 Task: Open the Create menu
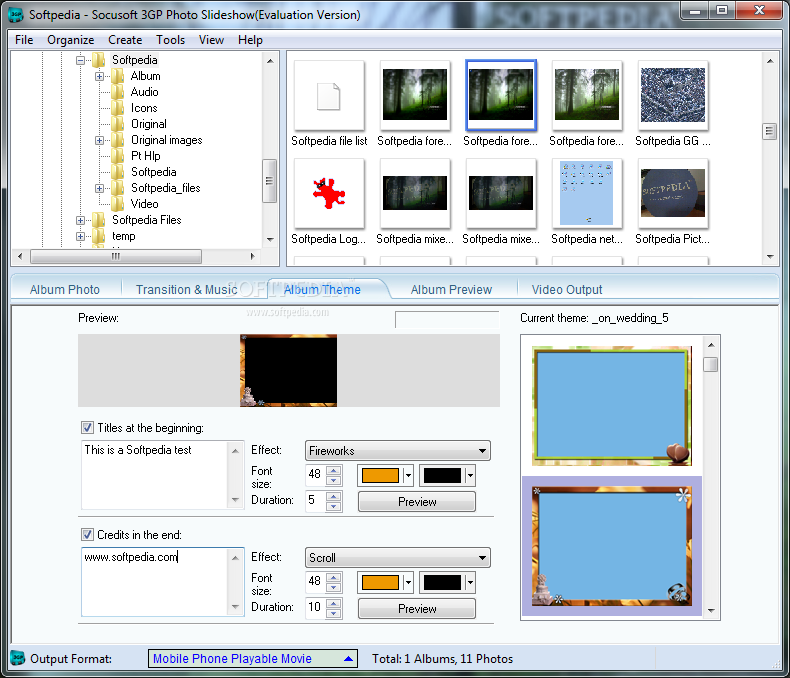pos(125,40)
